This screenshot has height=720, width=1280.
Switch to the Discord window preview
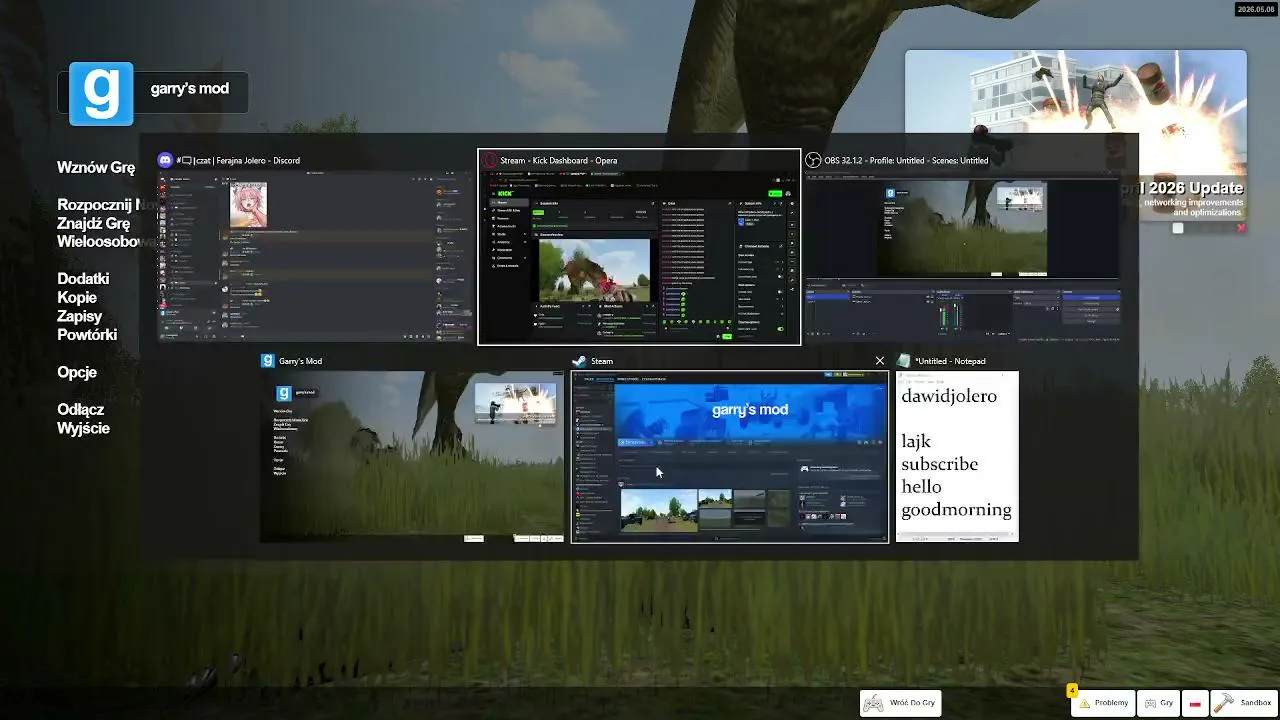[x=315, y=257]
